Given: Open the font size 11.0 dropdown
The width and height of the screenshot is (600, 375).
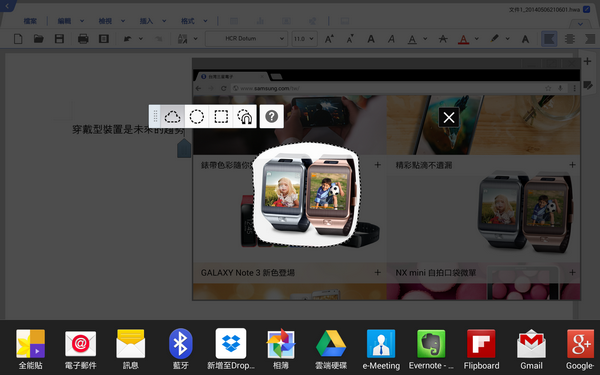Looking at the screenshot, I should pos(304,39).
